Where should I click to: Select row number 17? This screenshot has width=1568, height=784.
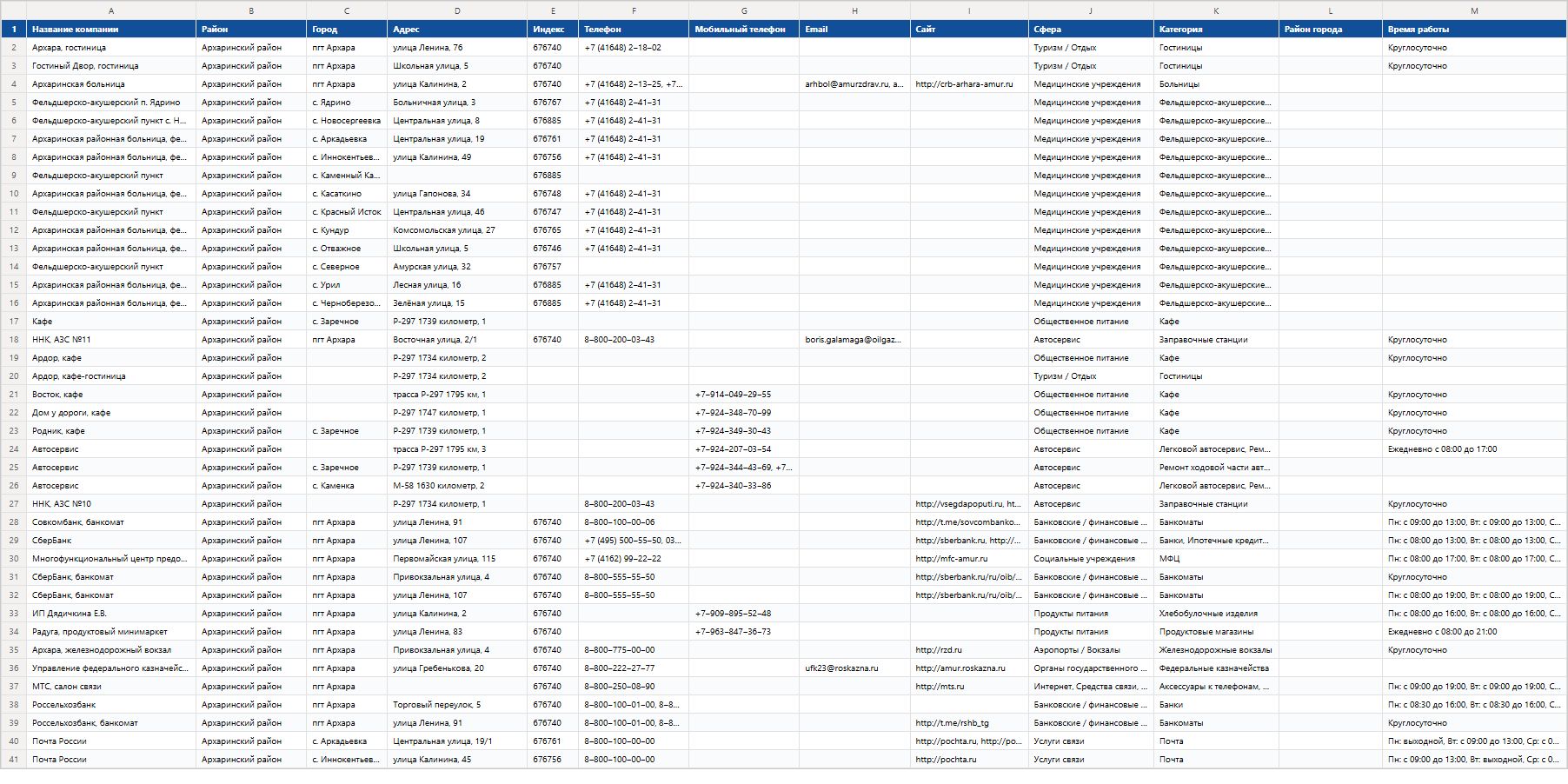[14, 322]
